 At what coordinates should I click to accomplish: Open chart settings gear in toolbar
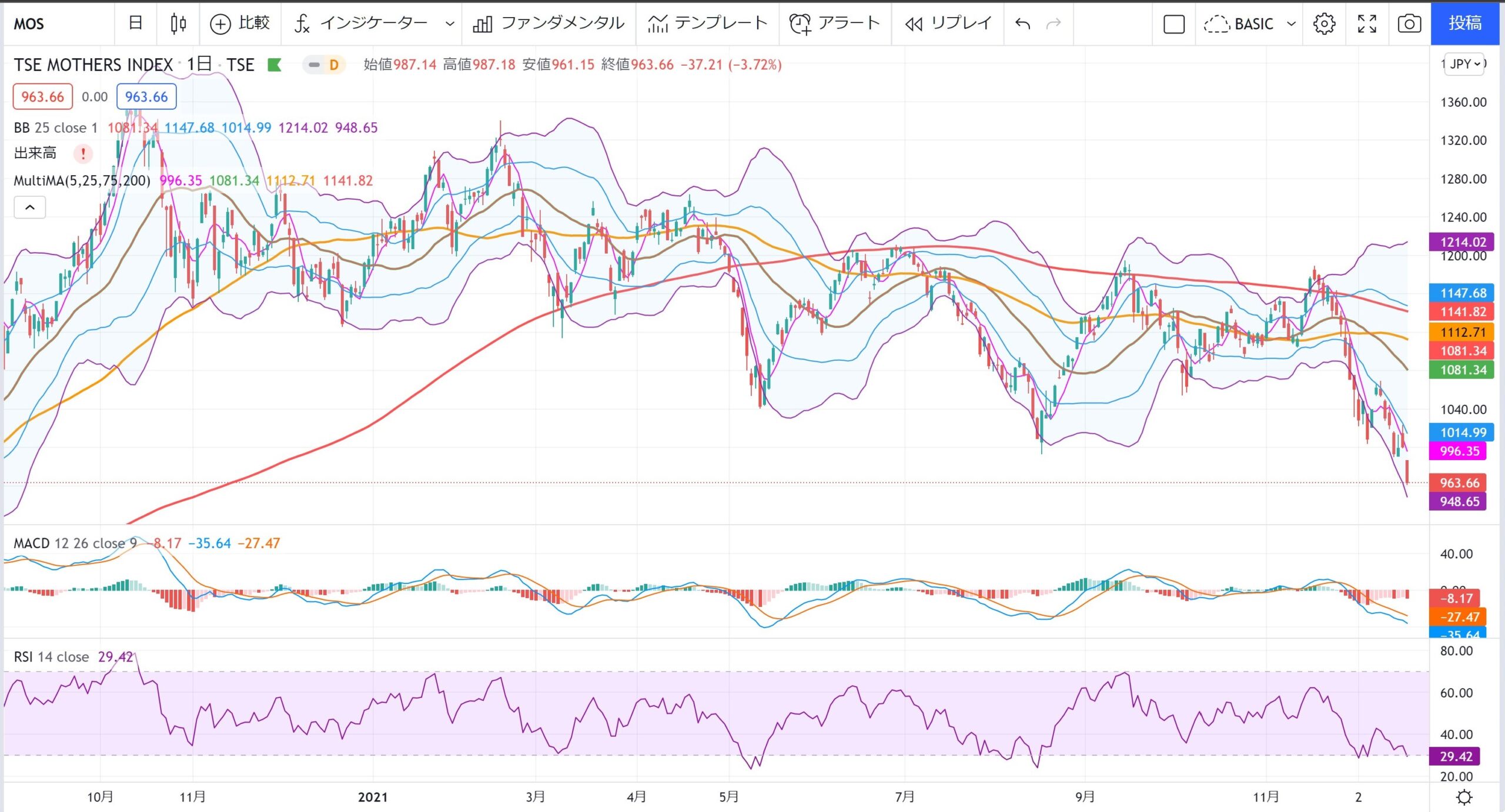[1324, 24]
